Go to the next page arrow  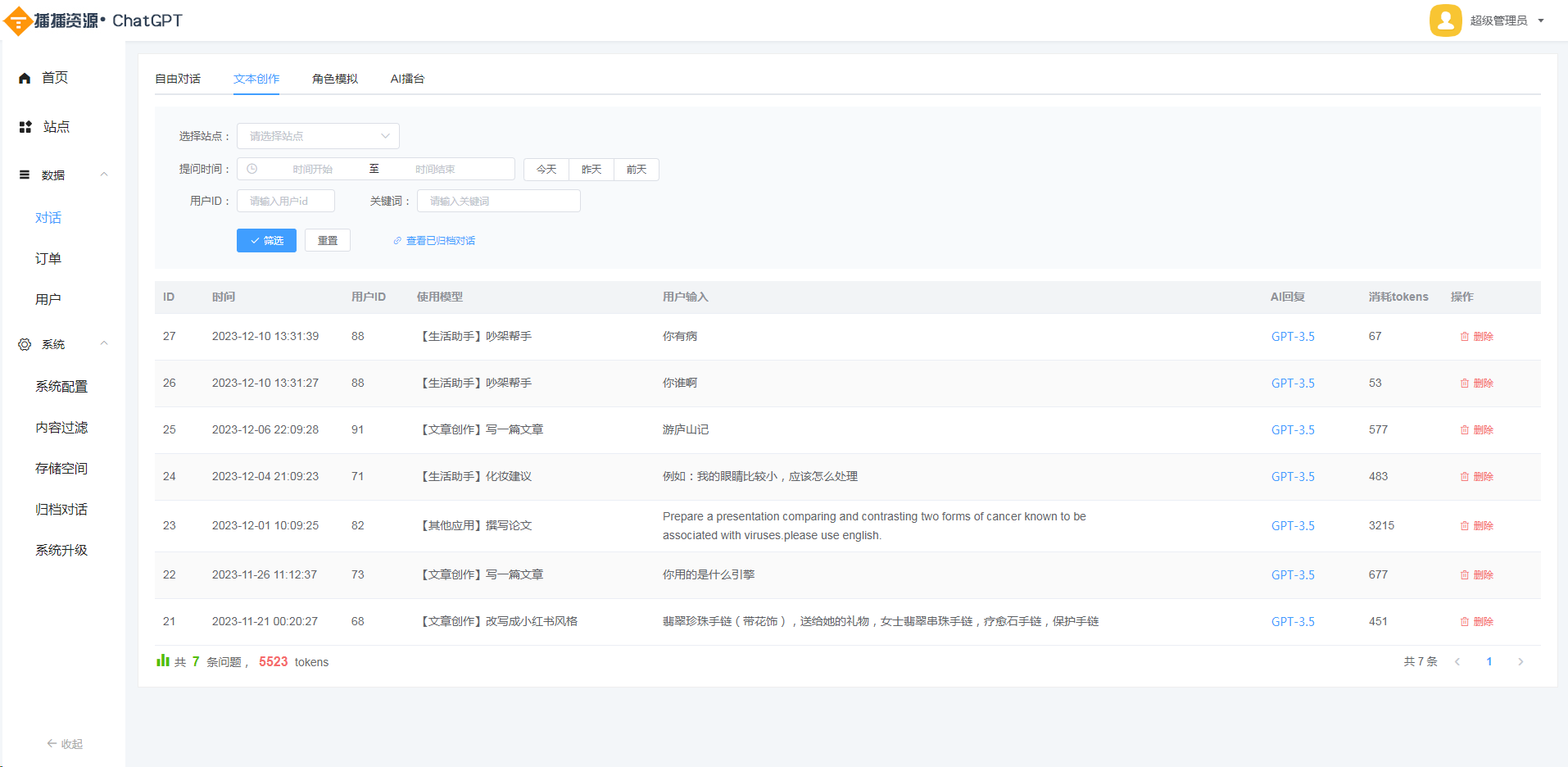1520,662
